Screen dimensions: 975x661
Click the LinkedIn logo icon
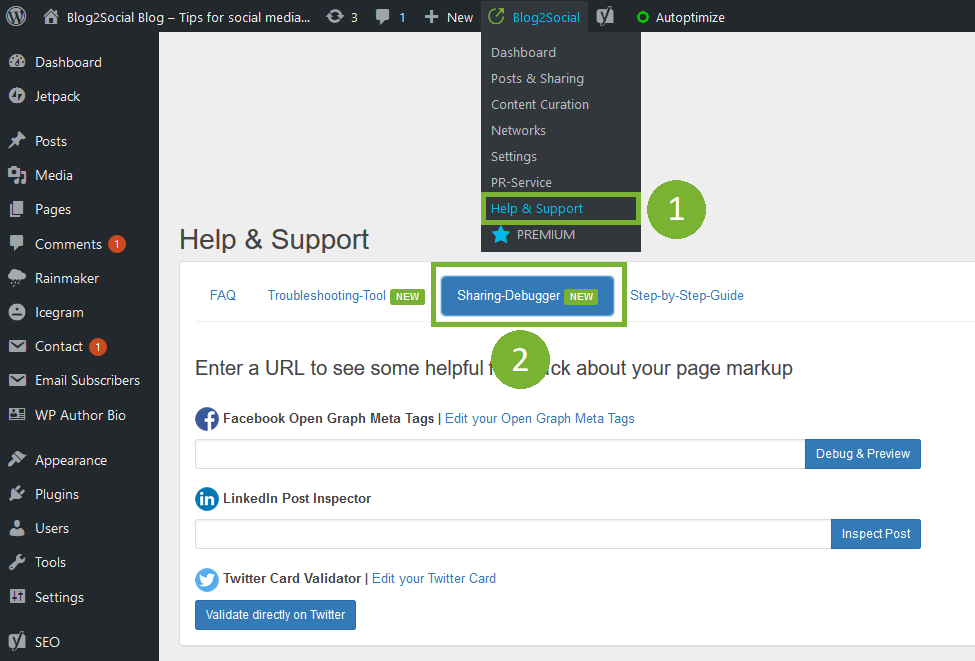coord(207,499)
